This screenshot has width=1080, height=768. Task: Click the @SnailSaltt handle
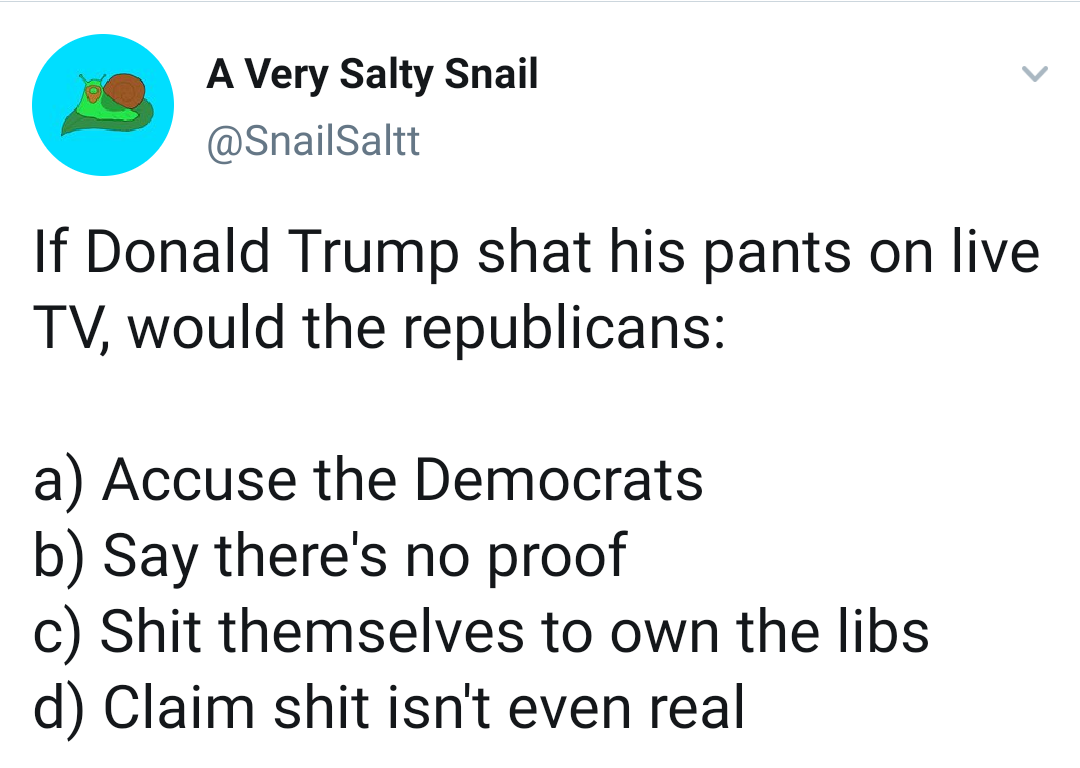(x=313, y=141)
